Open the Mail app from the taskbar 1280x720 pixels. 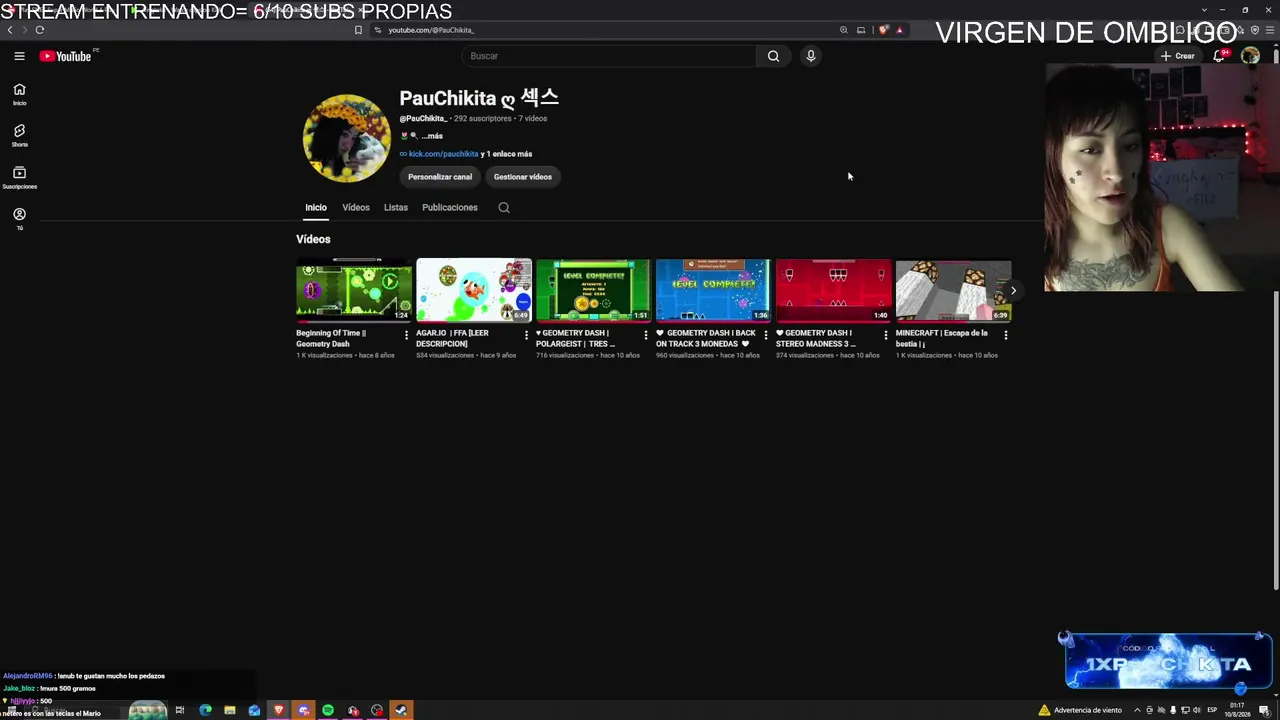[254, 710]
